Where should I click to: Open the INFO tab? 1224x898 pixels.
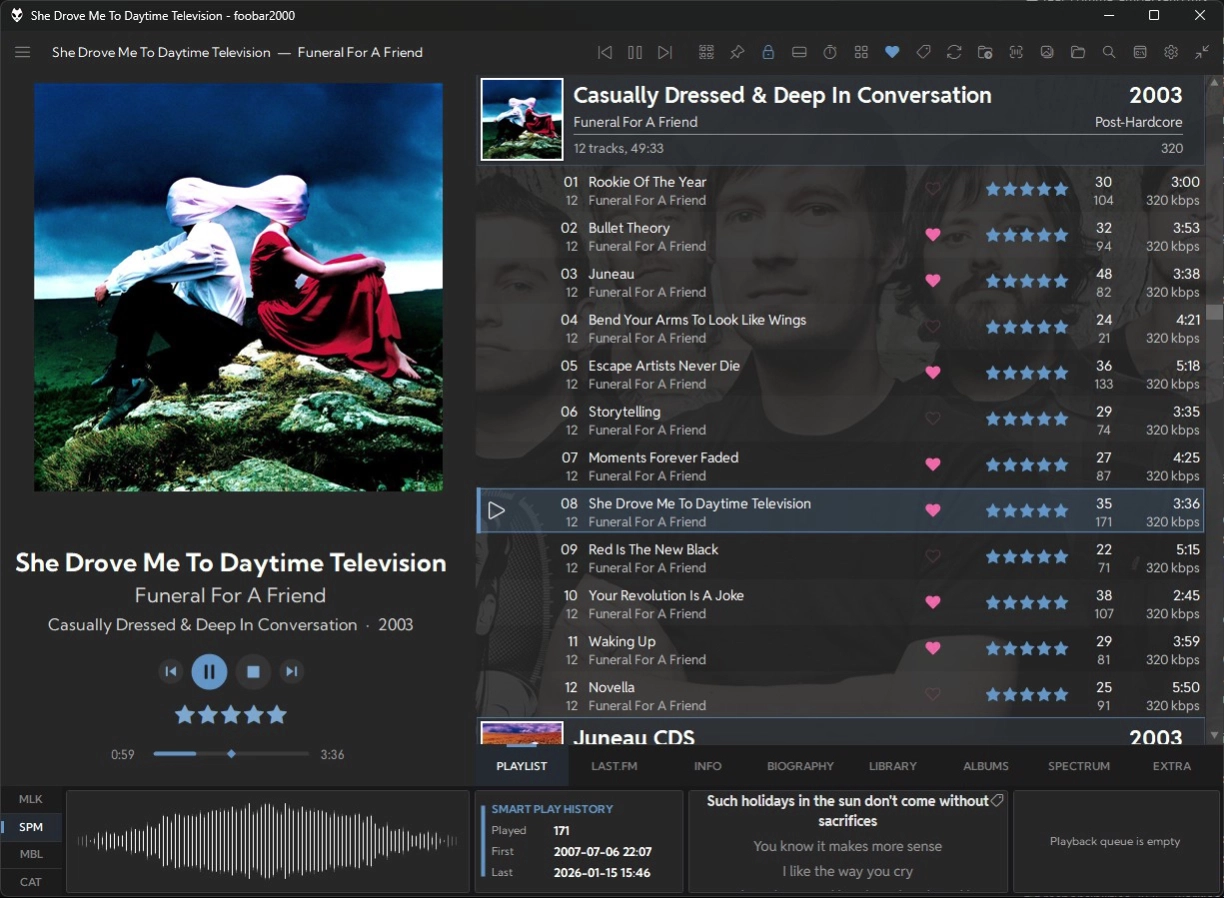click(x=708, y=766)
